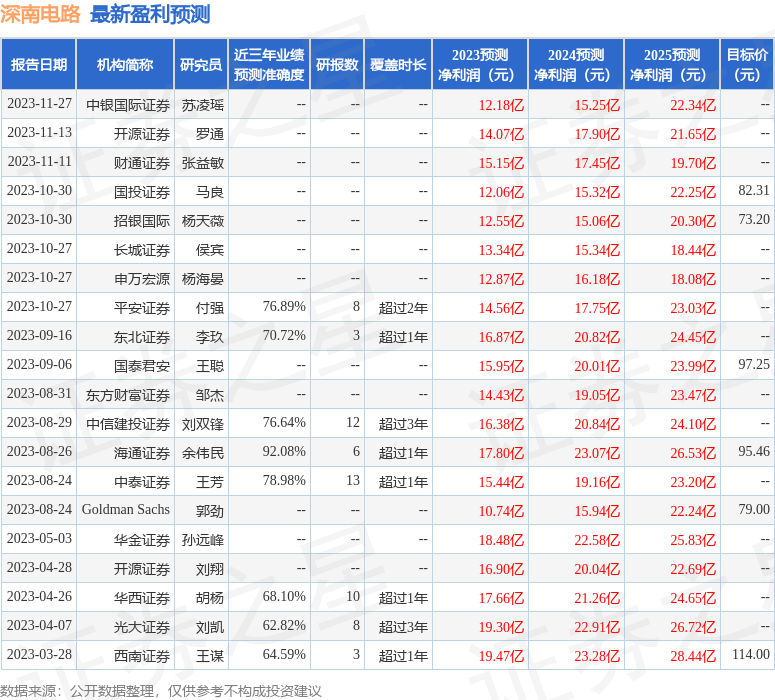The width and height of the screenshot is (775, 700).
Task: Click institution 财通证券
Action: pyautogui.click(x=142, y=163)
